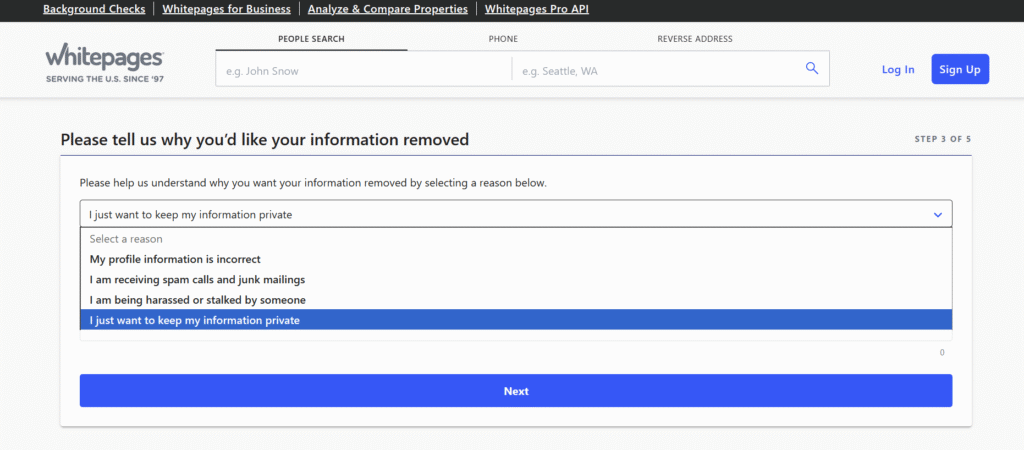Pick "I am being harassed or stalked" option
Screen dimensions: 1024x450
197,300
